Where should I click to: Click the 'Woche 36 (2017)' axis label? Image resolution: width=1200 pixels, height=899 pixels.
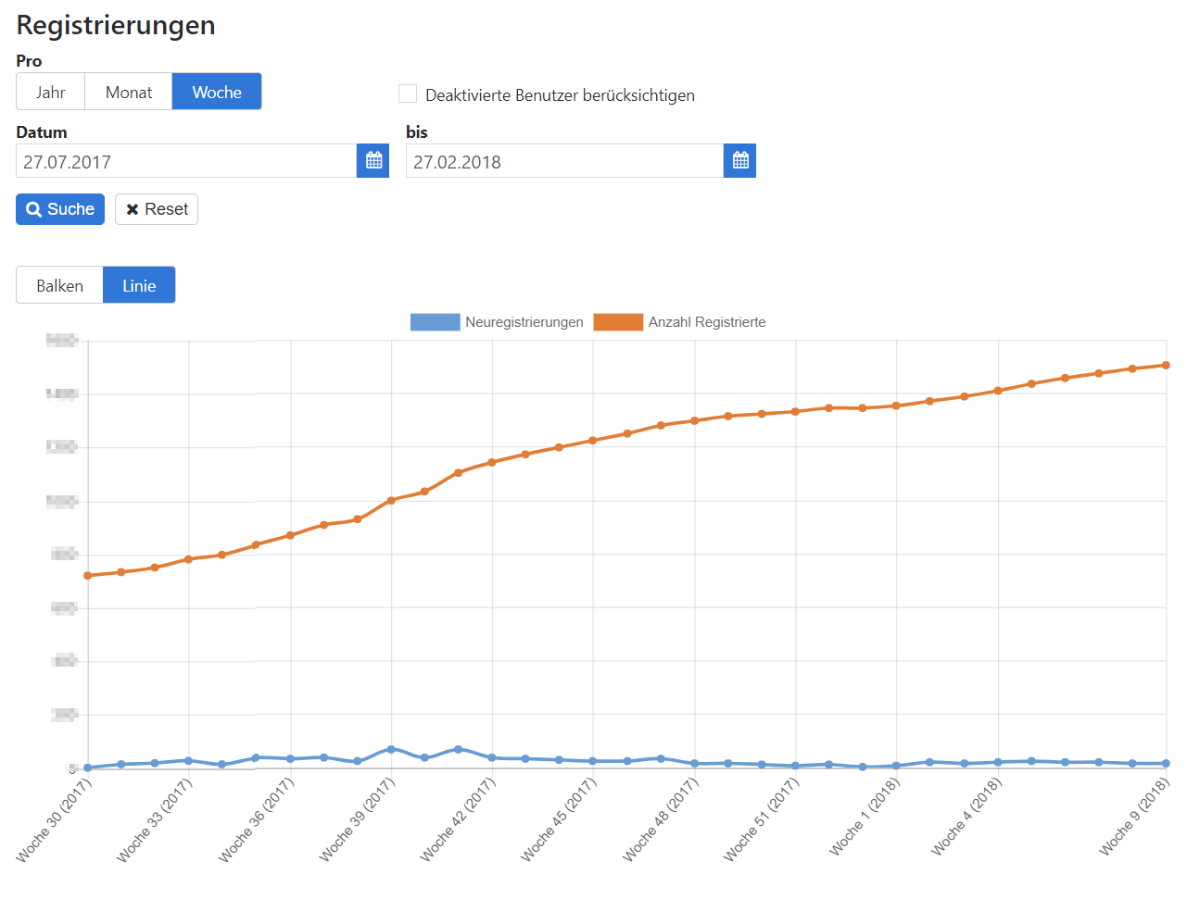(256, 820)
